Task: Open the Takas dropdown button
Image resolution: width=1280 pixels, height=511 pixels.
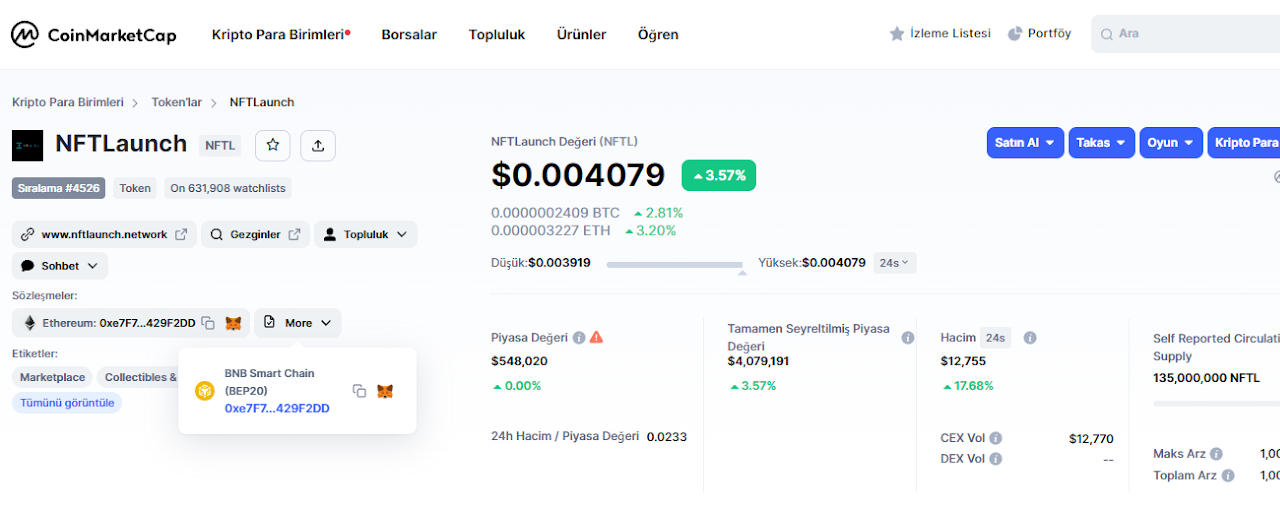Action: 1102,143
